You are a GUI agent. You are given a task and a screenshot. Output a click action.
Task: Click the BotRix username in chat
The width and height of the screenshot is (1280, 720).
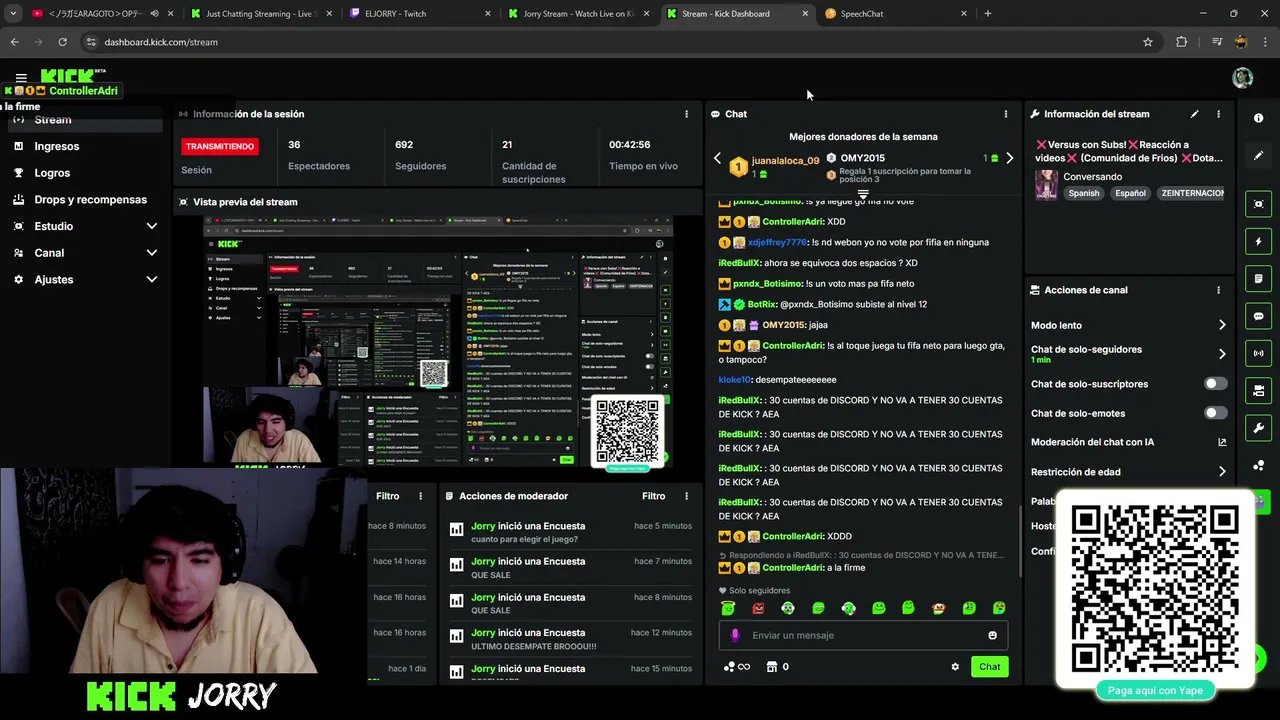point(762,304)
